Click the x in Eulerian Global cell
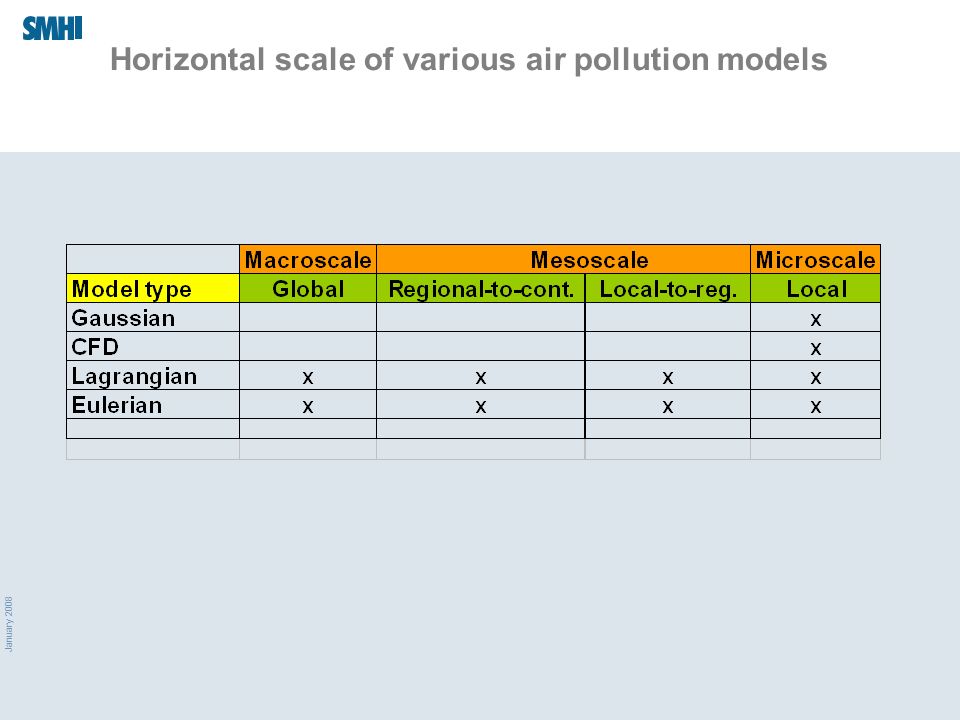Screen dimensions: 960x720 (x=308, y=407)
